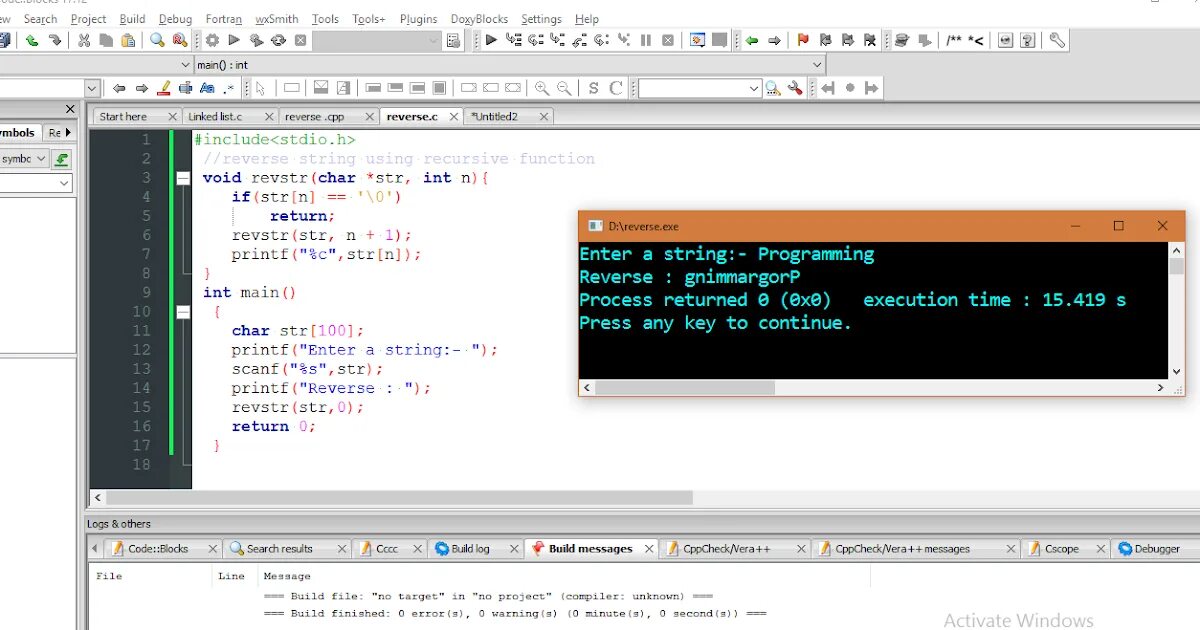Click the DoxyBlocks block comment /** icon
1200x630 pixels.
pos(953,40)
